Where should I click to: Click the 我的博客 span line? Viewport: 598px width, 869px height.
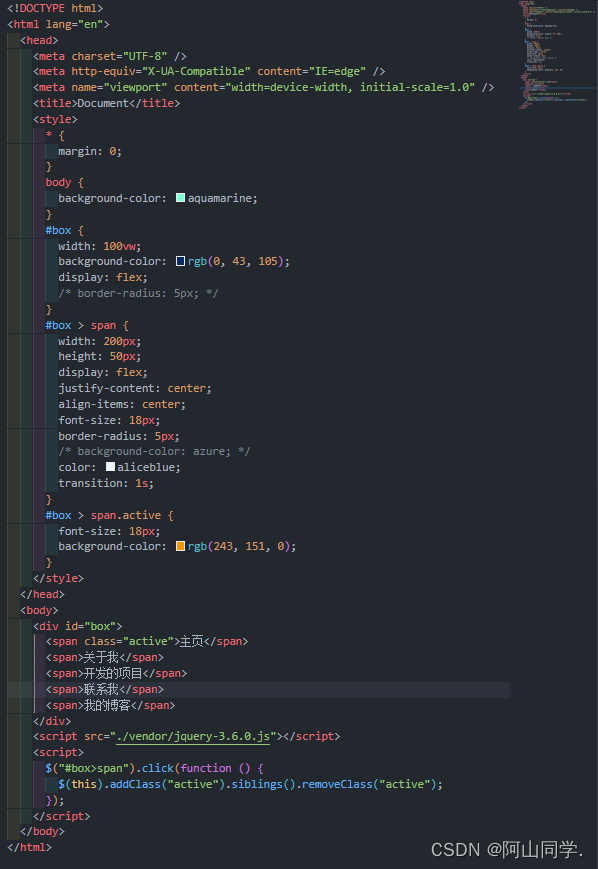[110, 706]
